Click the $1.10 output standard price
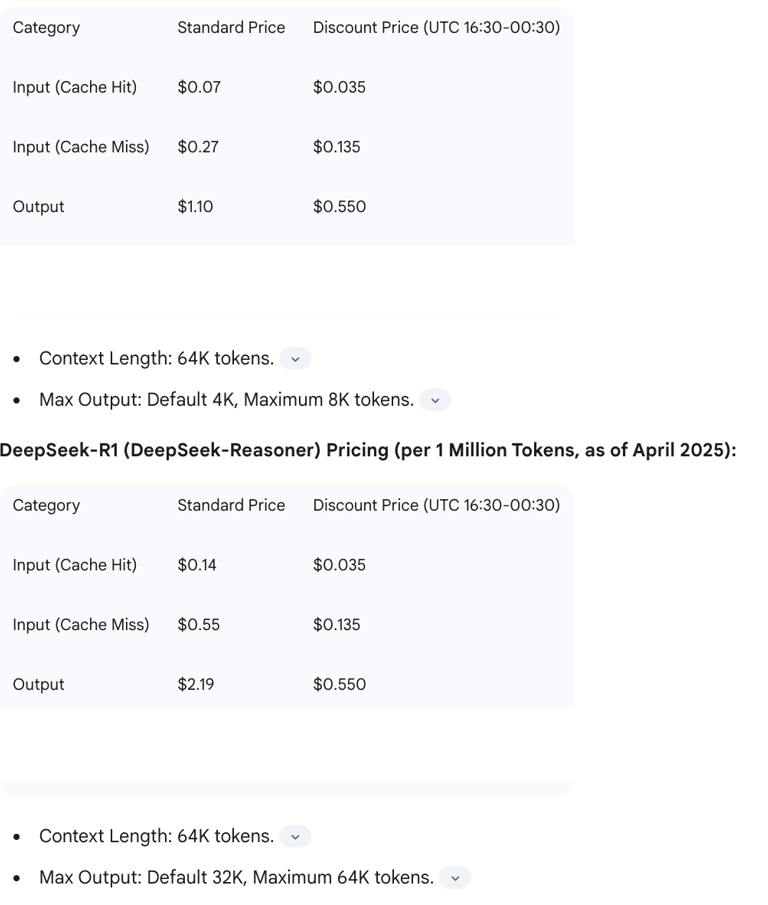 [195, 207]
